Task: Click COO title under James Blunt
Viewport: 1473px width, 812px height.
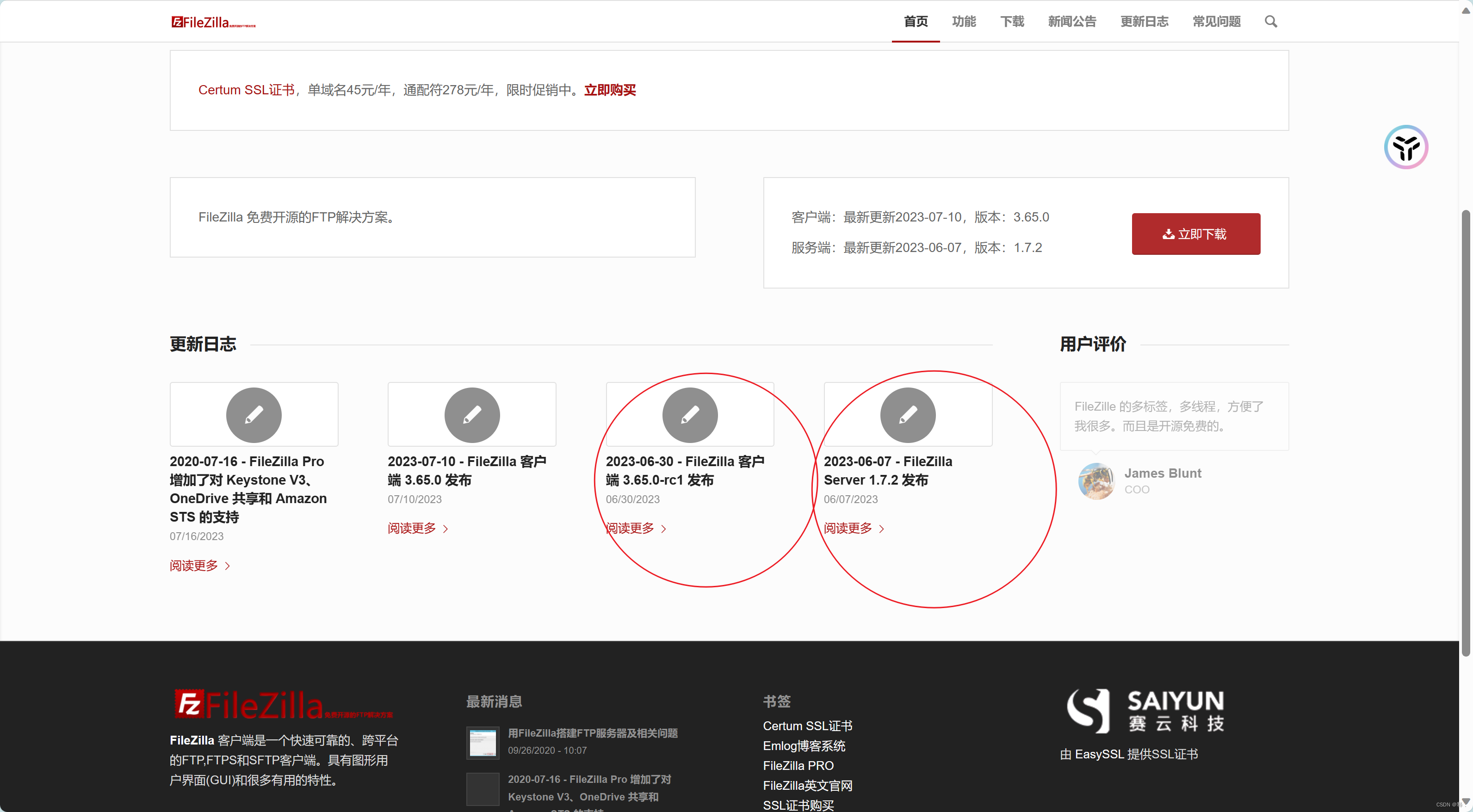Action: pyautogui.click(x=1137, y=490)
